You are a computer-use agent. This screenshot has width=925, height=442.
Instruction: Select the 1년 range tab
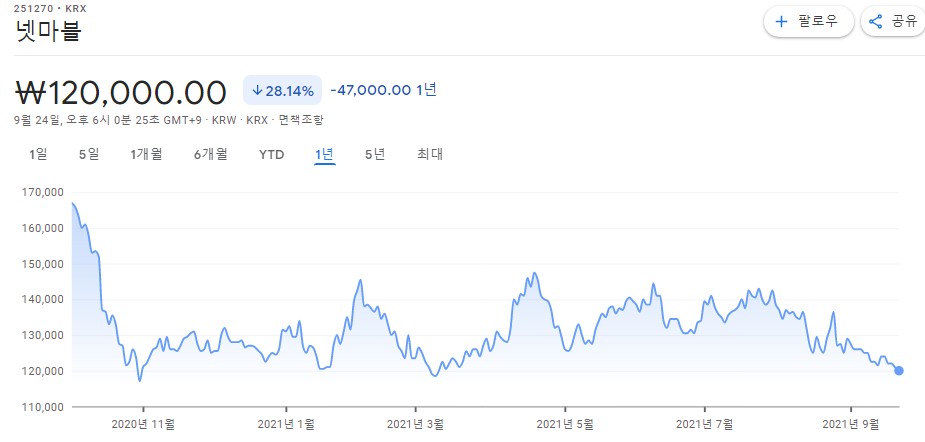pyautogui.click(x=324, y=155)
